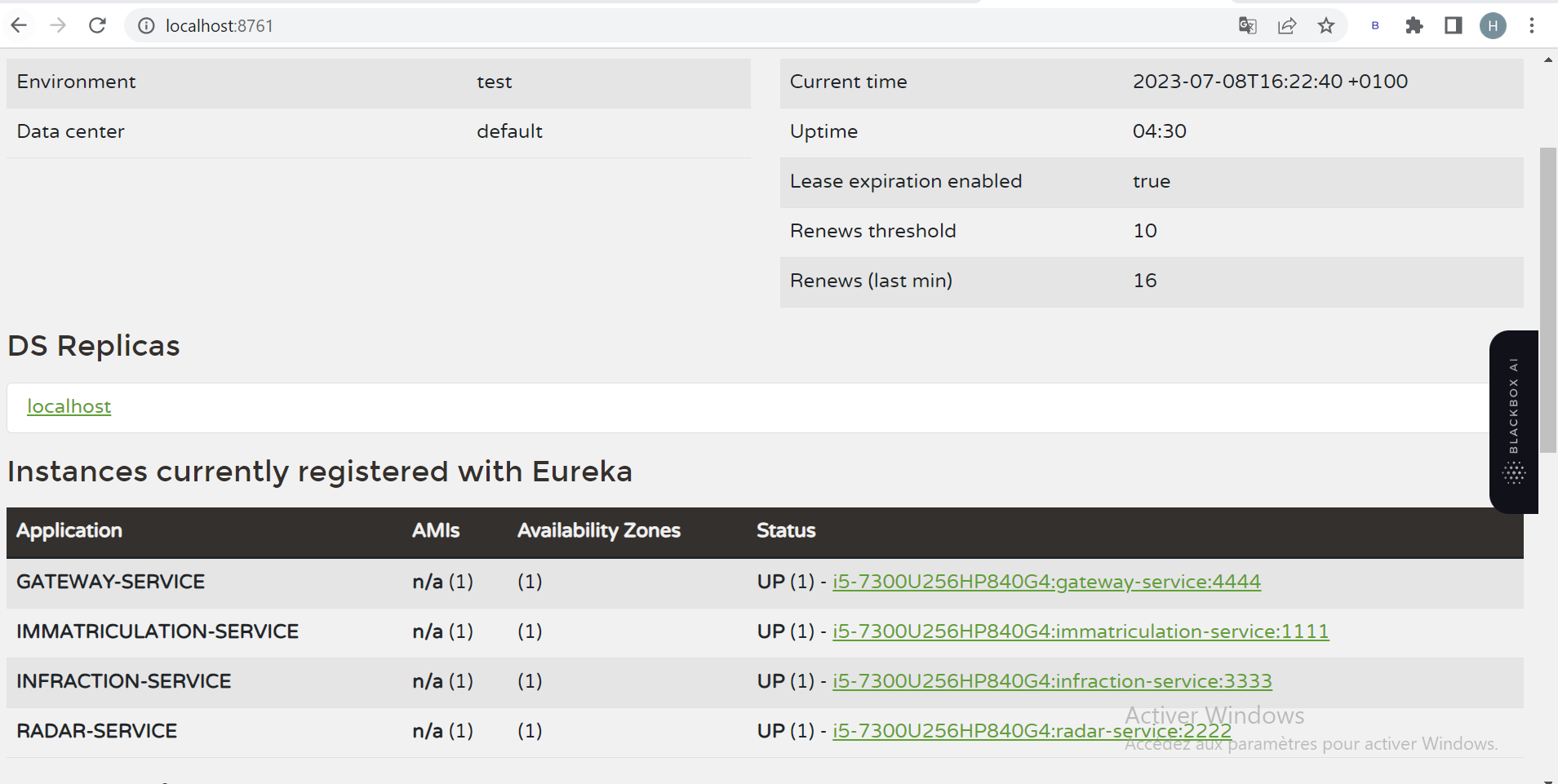Navigate back using the back arrow
Screen dimensions: 1558x784
pyautogui.click(x=19, y=25)
